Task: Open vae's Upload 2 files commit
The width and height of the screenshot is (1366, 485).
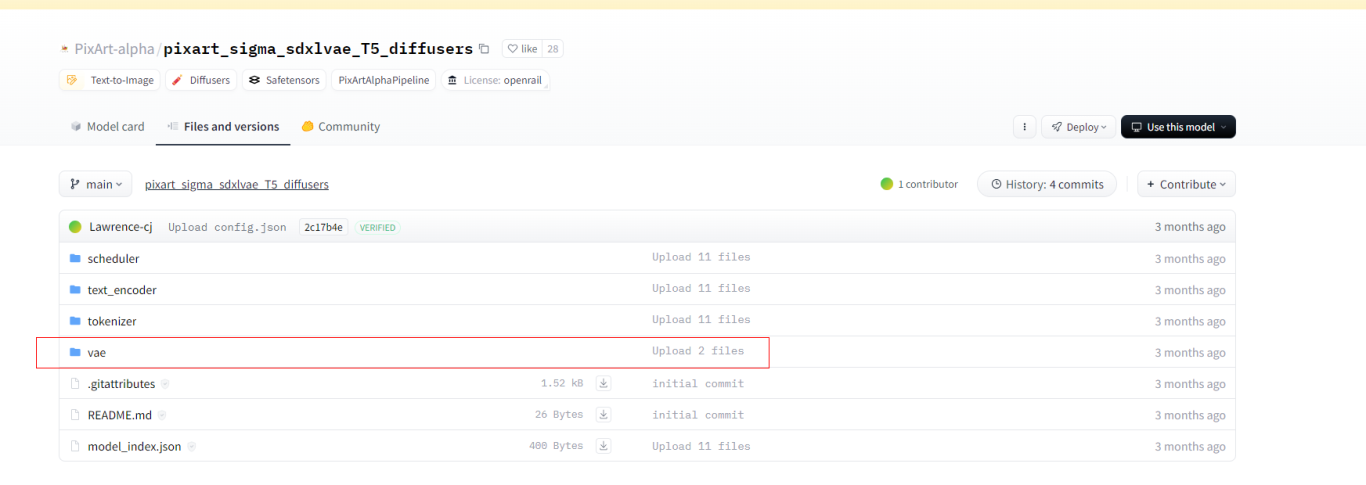Action: click(698, 351)
